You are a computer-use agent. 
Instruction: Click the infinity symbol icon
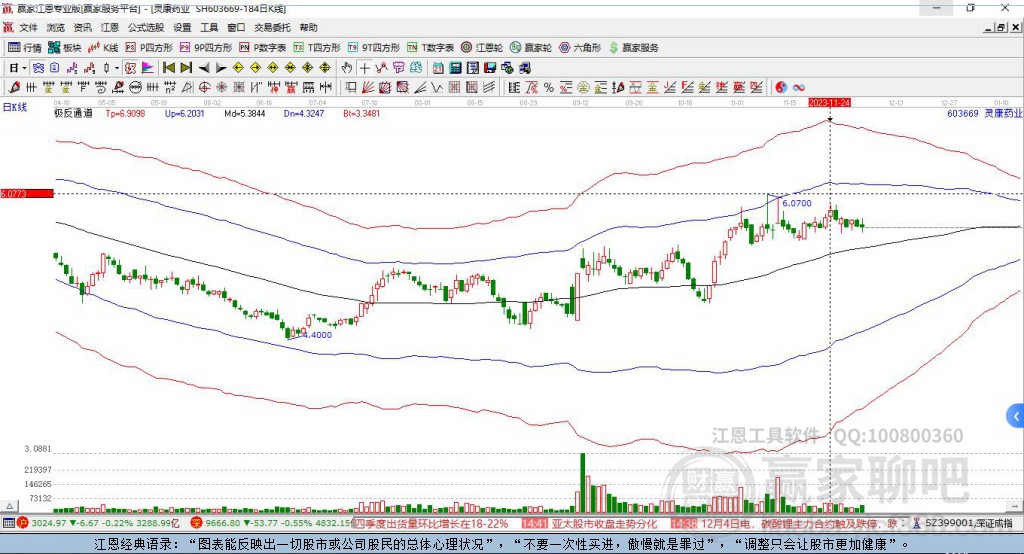click(x=798, y=87)
